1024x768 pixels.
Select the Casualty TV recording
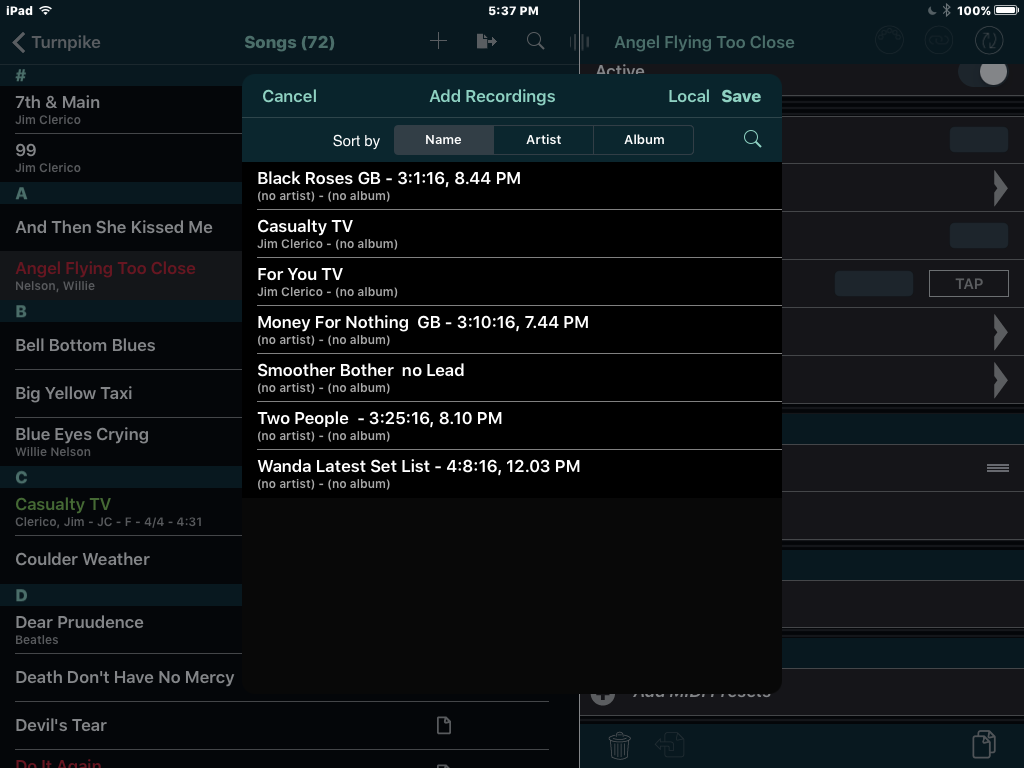pos(510,234)
